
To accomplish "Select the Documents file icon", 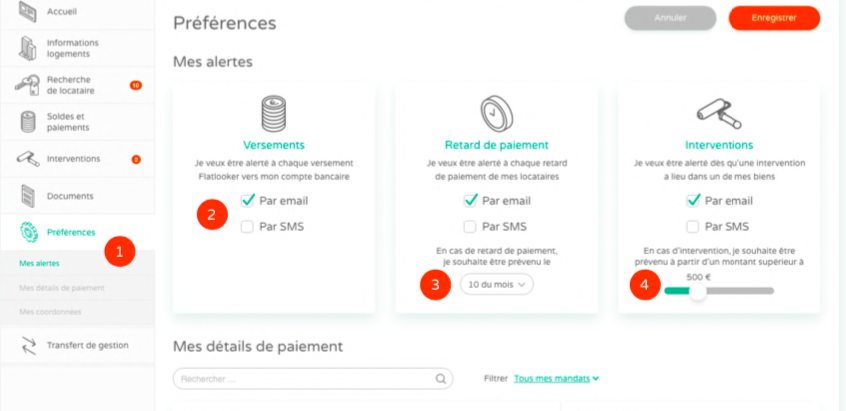I will [x=28, y=196].
